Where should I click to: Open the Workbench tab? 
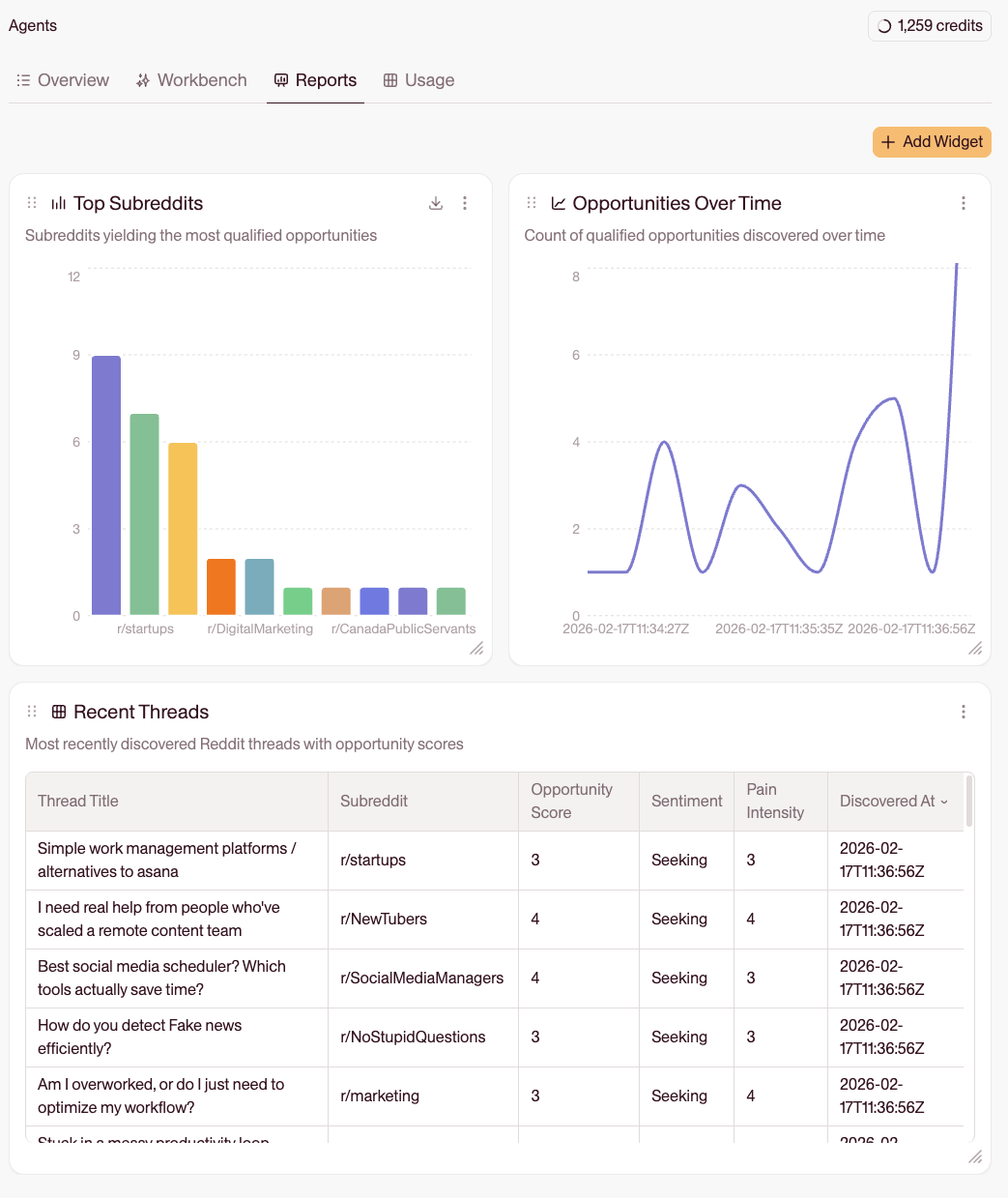pyautogui.click(x=190, y=80)
